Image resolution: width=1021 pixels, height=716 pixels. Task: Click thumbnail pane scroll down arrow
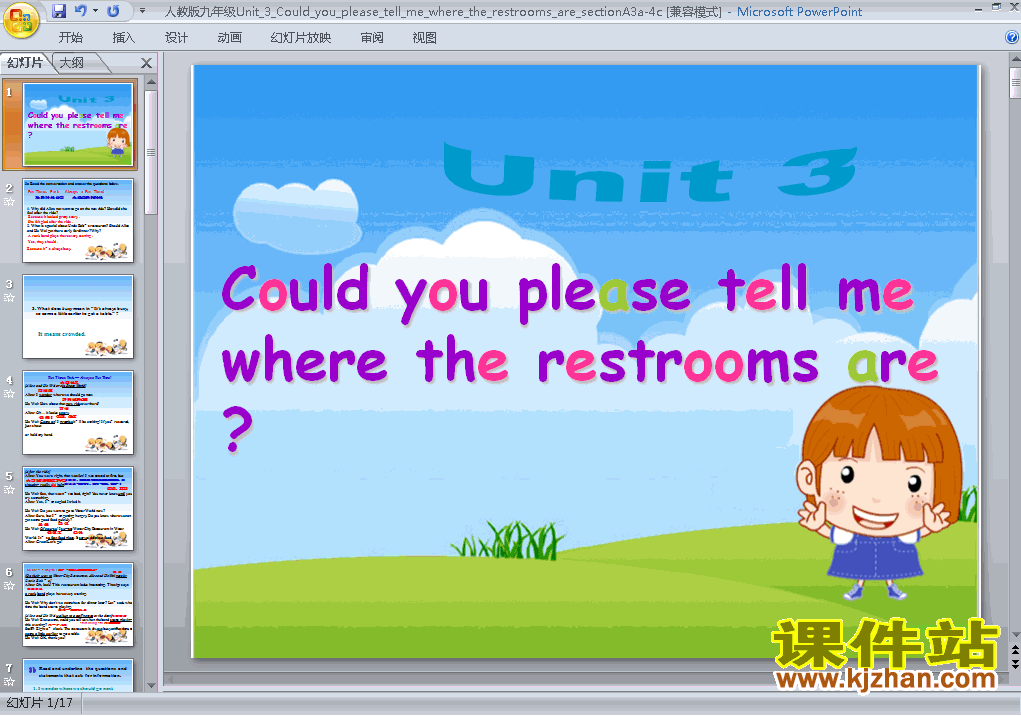[151, 685]
